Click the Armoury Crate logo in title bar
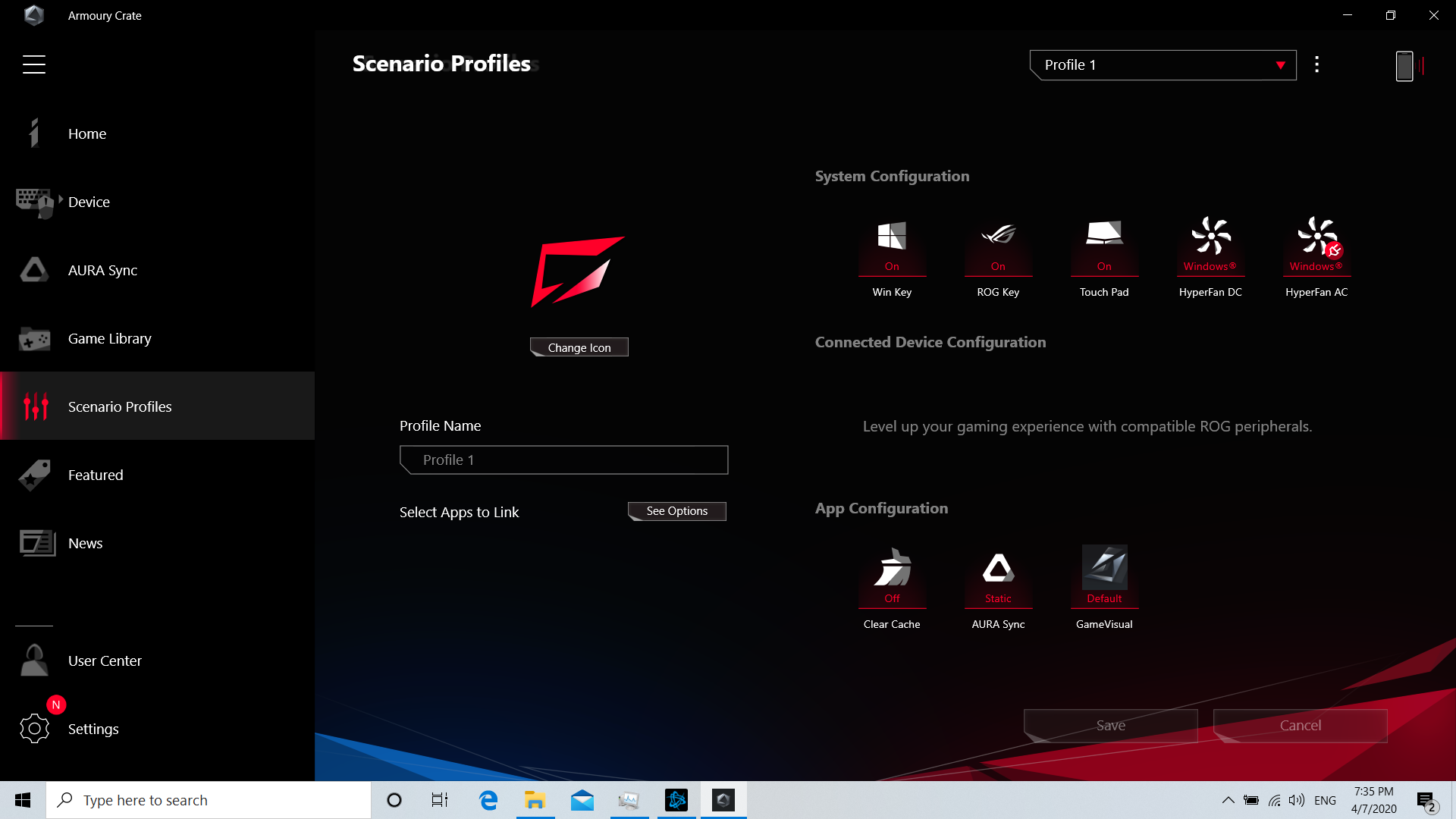The height and width of the screenshot is (819, 1456). point(34,15)
